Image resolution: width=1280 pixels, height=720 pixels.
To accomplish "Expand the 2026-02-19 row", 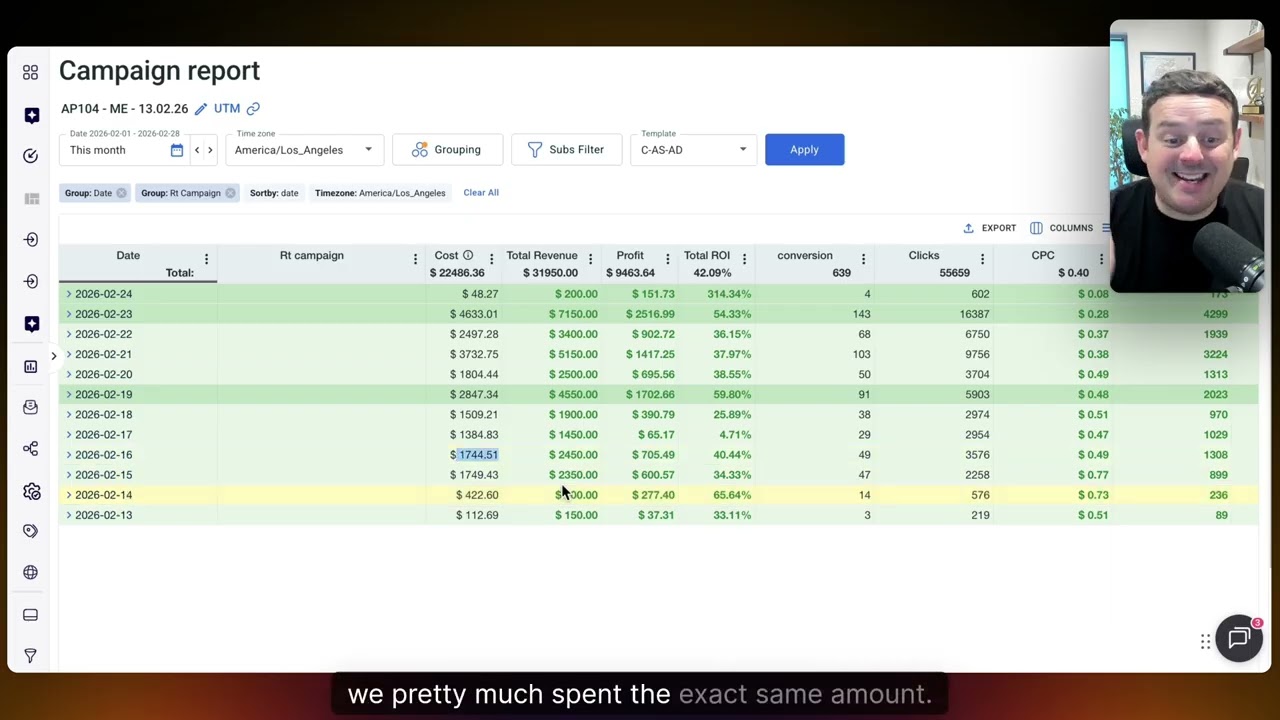I will click(x=69, y=395).
